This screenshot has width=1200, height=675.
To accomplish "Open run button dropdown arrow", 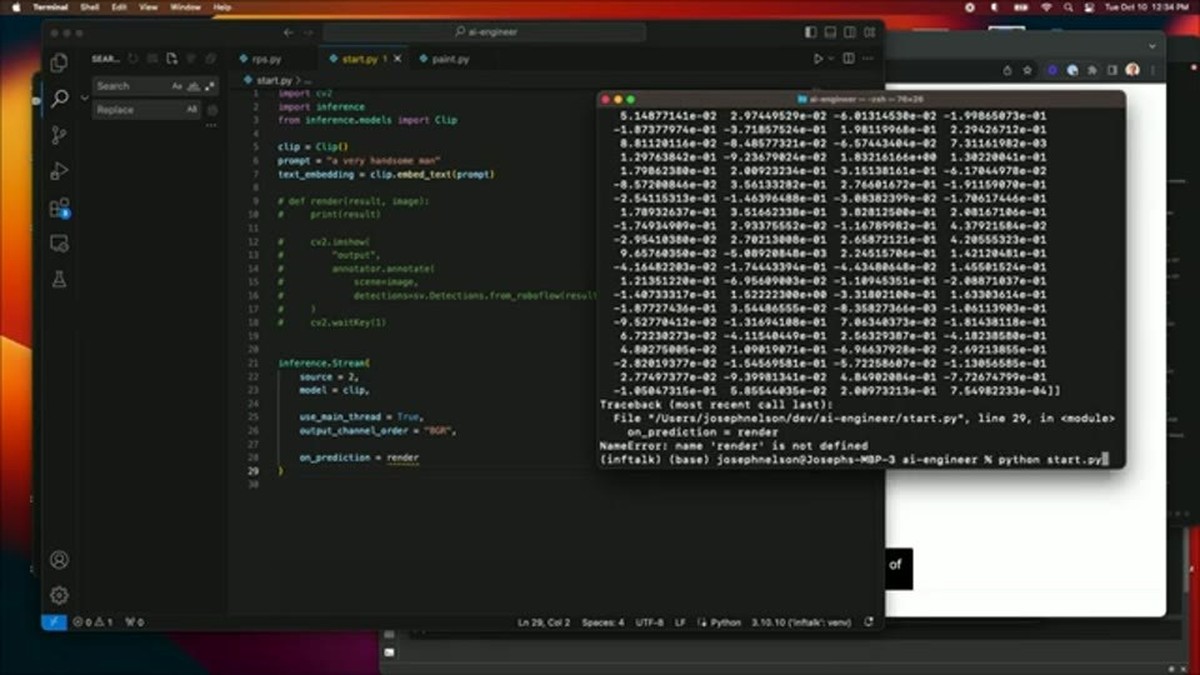I will coord(831,59).
